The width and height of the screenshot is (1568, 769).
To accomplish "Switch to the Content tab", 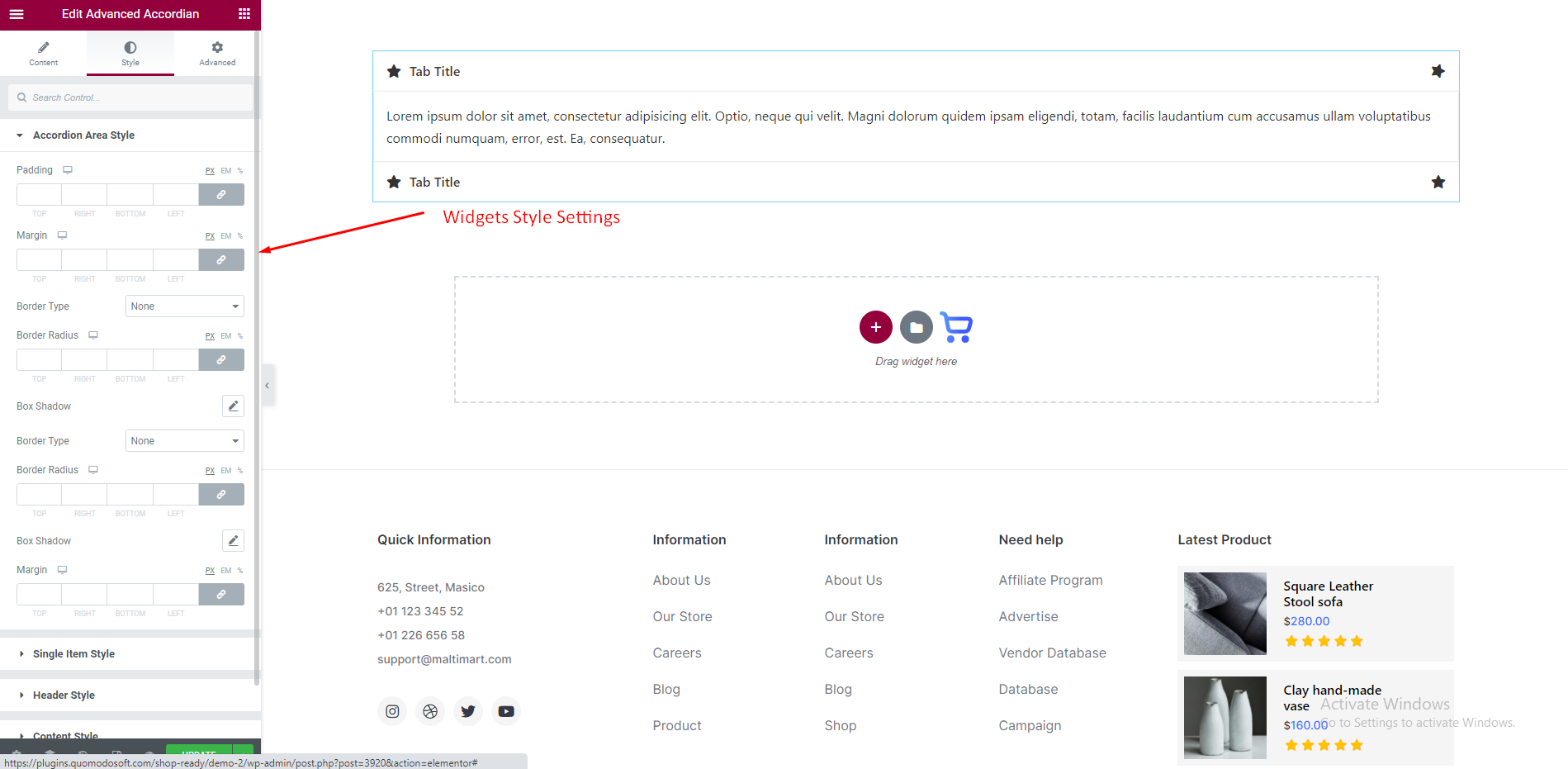I will pyautogui.click(x=44, y=54).
